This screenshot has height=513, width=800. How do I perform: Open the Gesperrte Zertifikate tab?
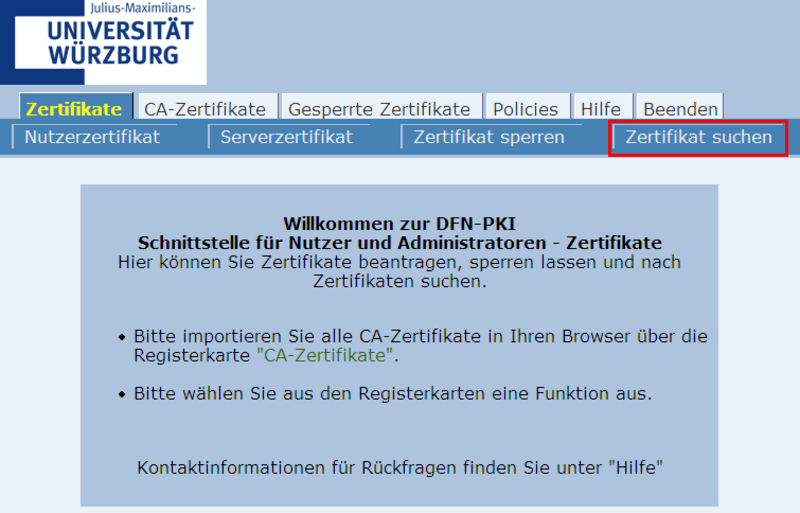pos(379,109)
